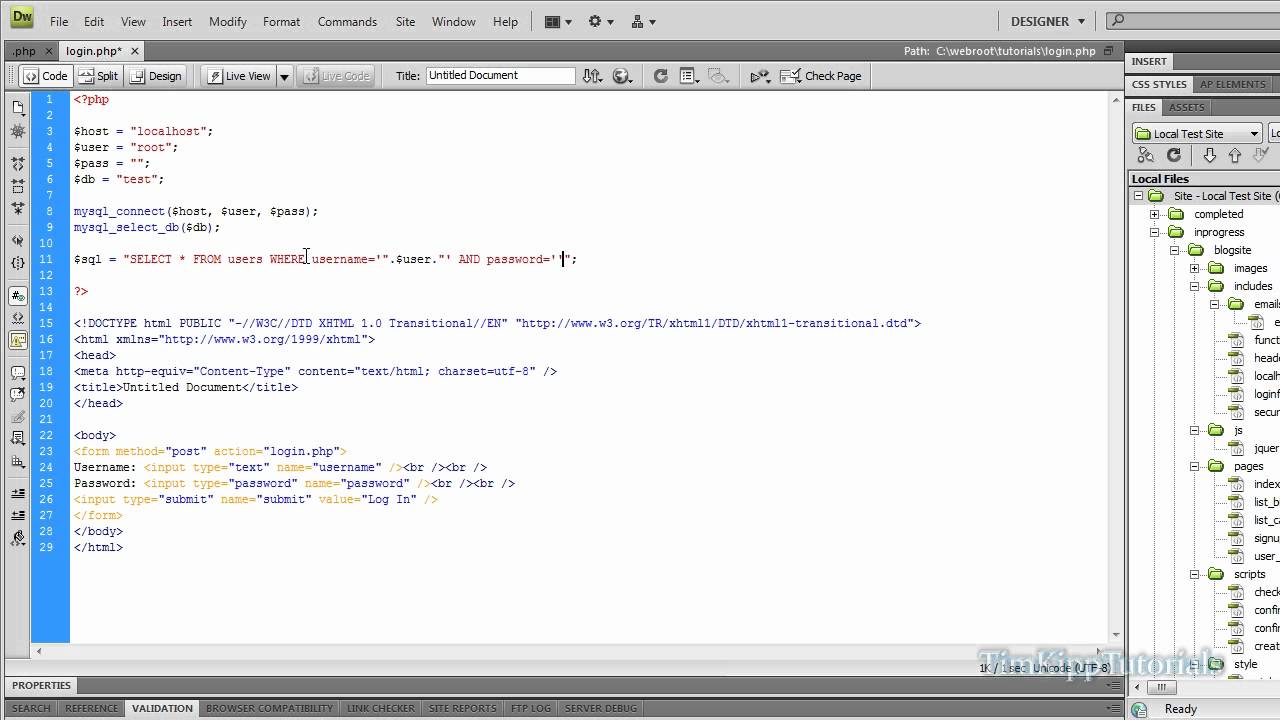This screenshot has width=1280, height=720.
Task: Switch to the AP ELEMENTS tab
Action: (1232, 84)
